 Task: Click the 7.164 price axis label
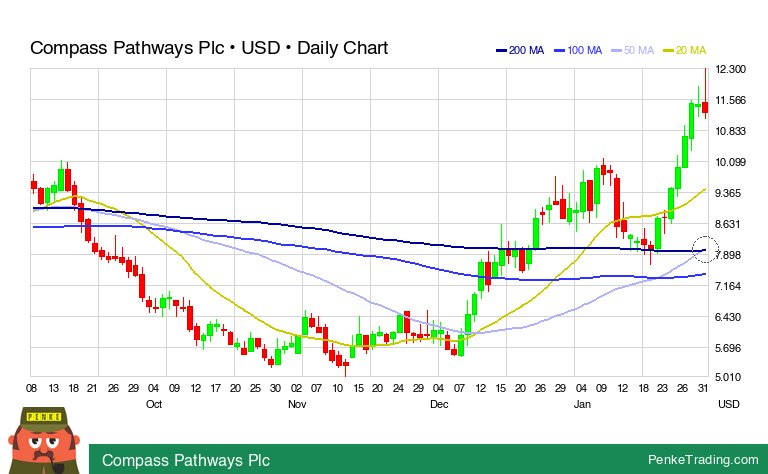pos(730,286)
